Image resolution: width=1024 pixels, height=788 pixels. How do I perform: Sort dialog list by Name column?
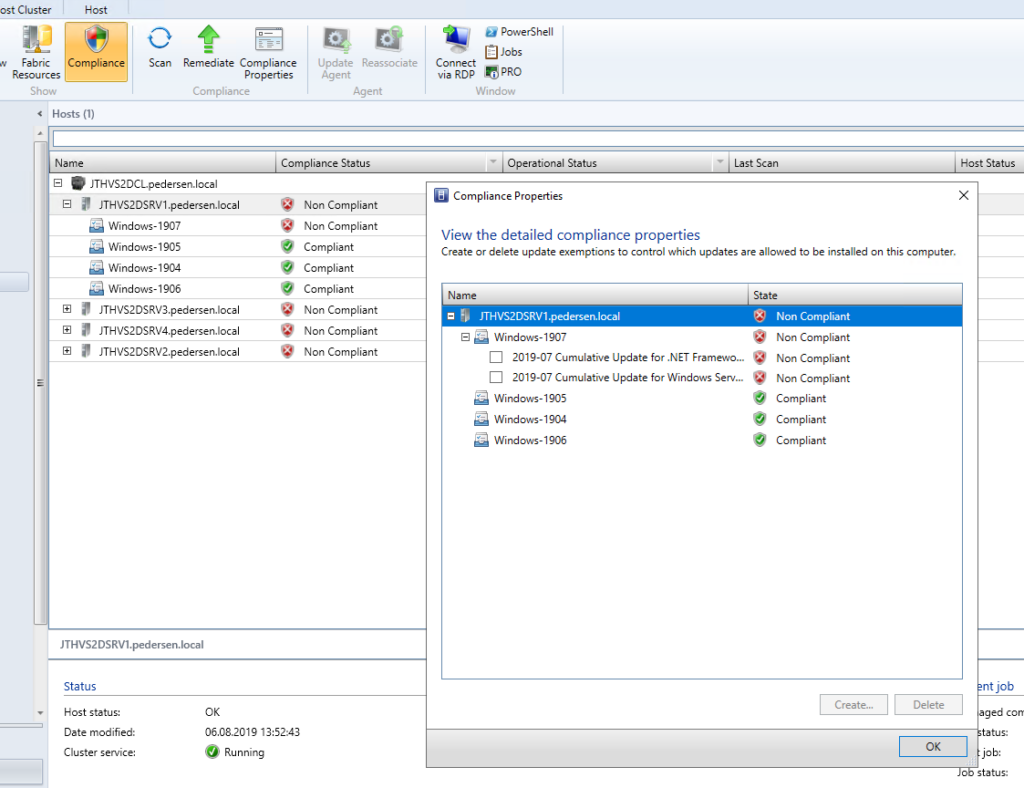point(595,295)
